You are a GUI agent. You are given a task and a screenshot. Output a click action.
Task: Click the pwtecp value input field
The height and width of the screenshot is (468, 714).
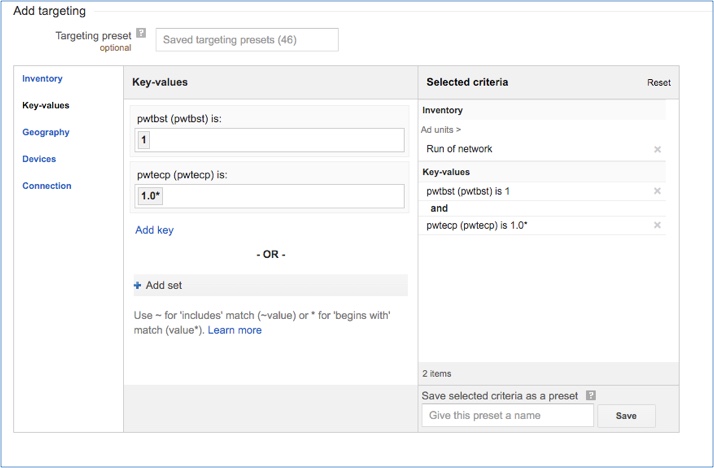point(270,196)
